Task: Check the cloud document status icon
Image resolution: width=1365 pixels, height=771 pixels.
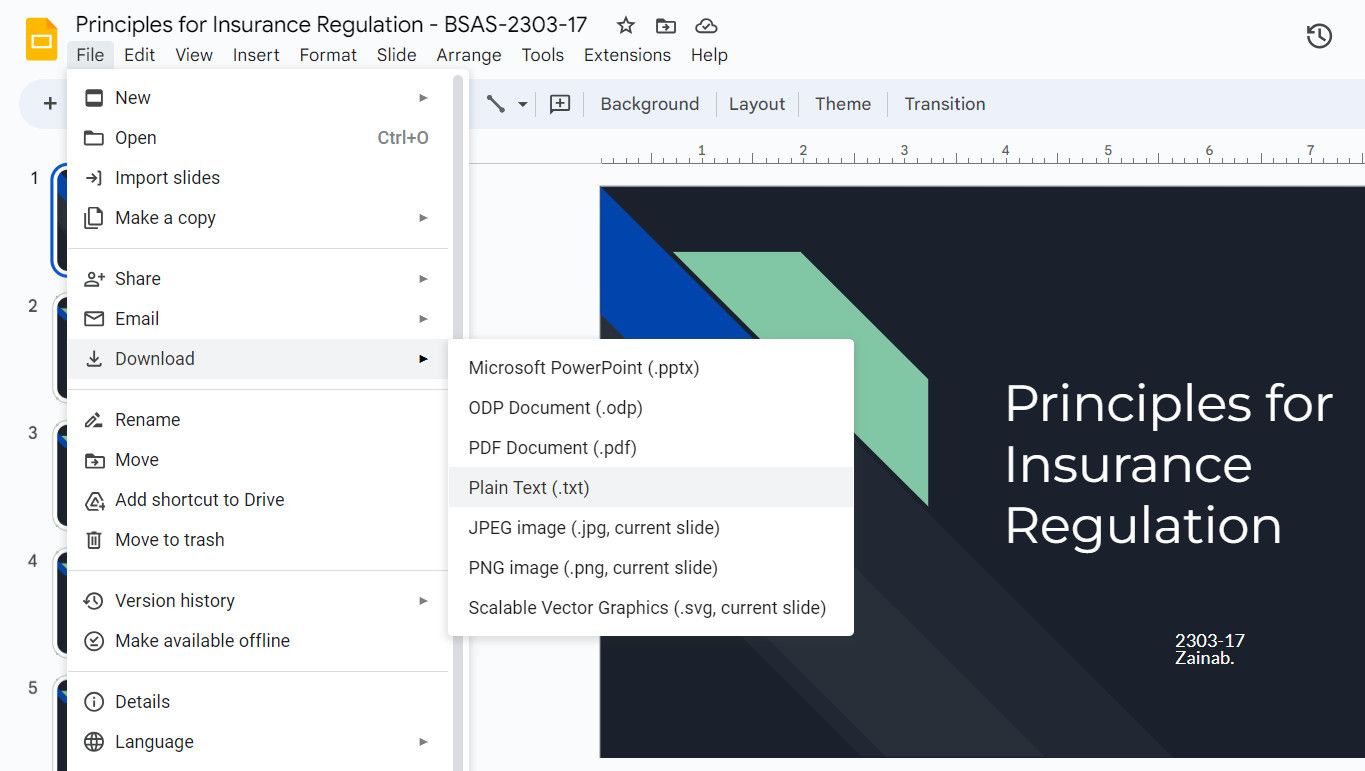Action: pyautogui.click(x=706, y=25)
